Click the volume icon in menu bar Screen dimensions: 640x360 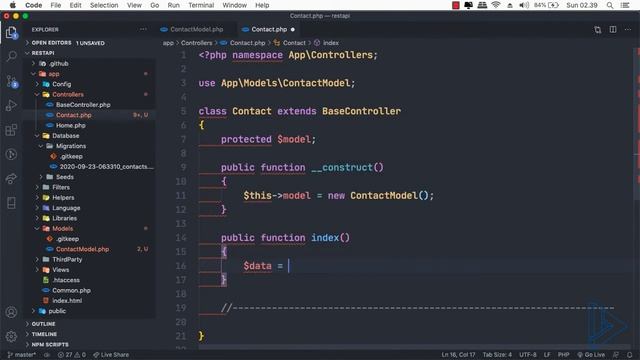point(524,5)
